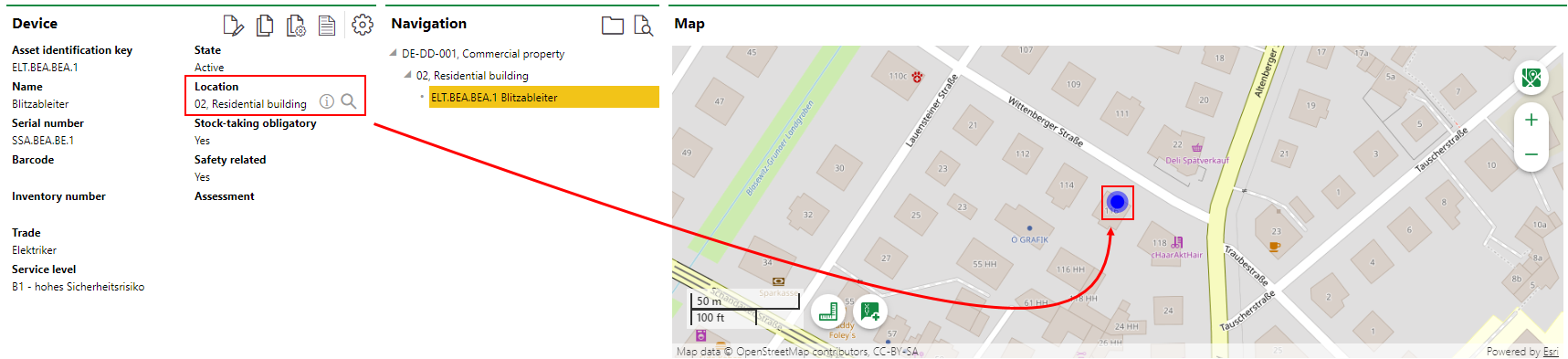Screen dimensions: 1568x359
Task: Click the paw icon beside building 110c
Action: click(917, 77)
